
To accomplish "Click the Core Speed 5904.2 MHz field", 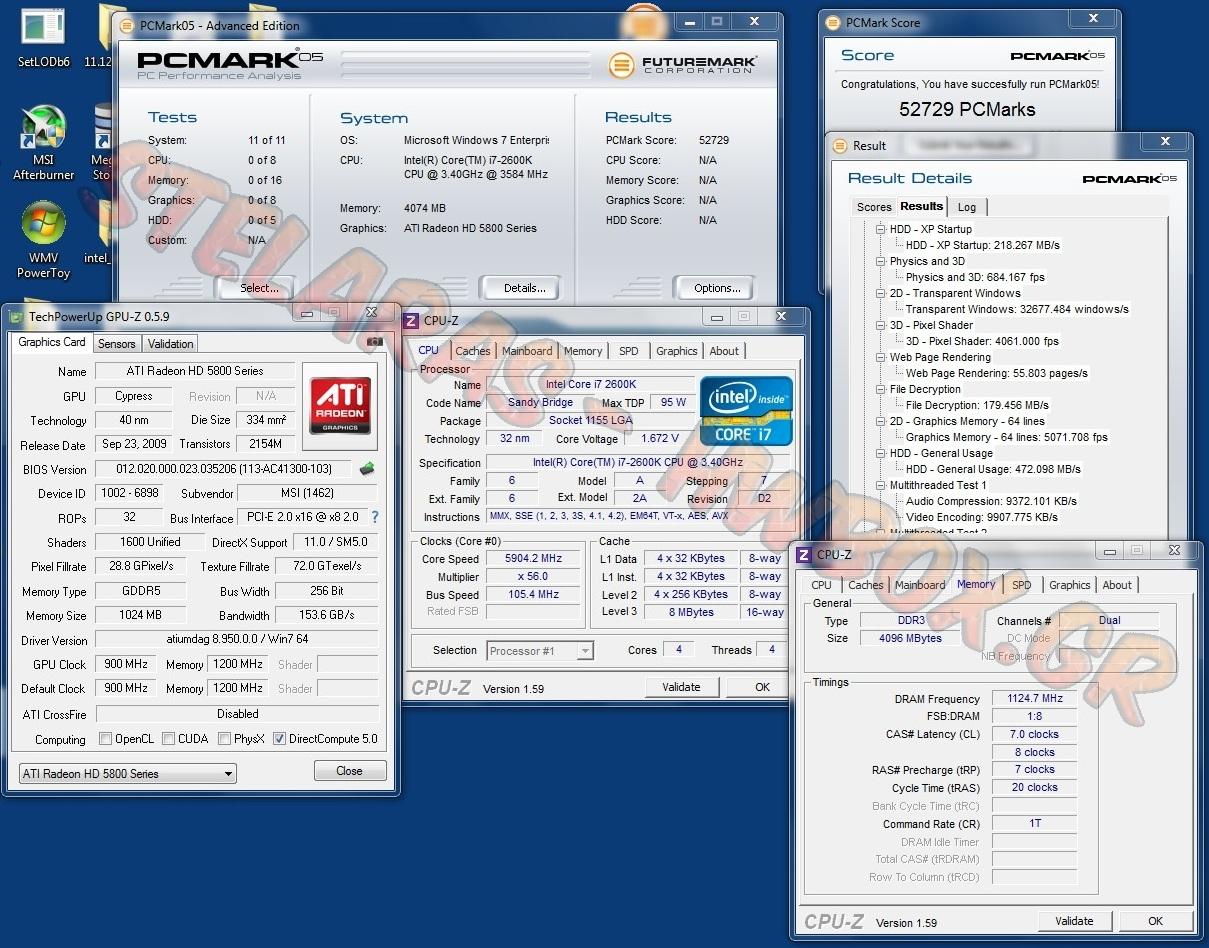I will point(533,559).
